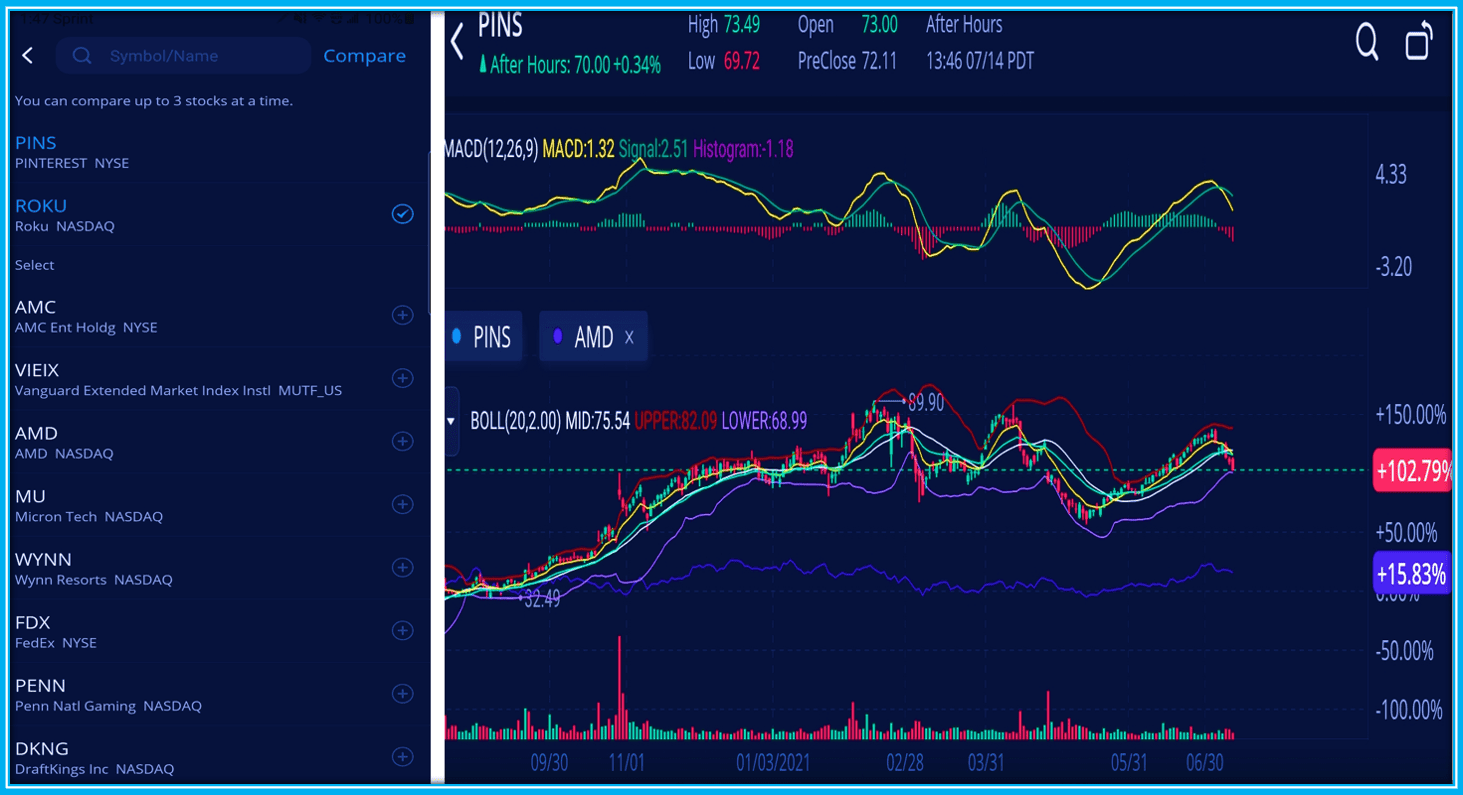1463x795 pixels.
Task: Go back from the compare list
Action: click(28, 56)
